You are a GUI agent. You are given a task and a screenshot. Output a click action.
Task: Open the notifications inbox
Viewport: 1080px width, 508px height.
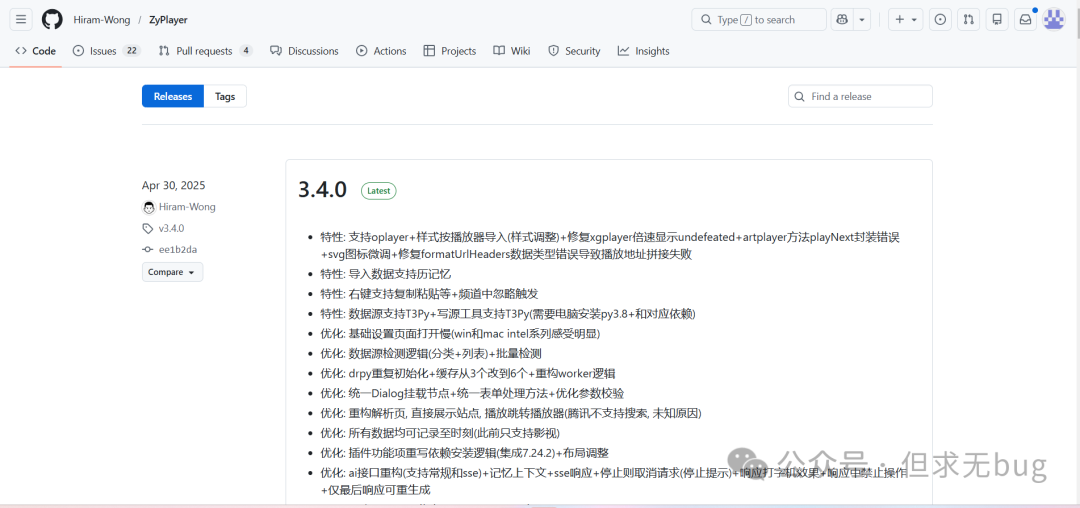pyautogui.click(x=1025, y=19)
